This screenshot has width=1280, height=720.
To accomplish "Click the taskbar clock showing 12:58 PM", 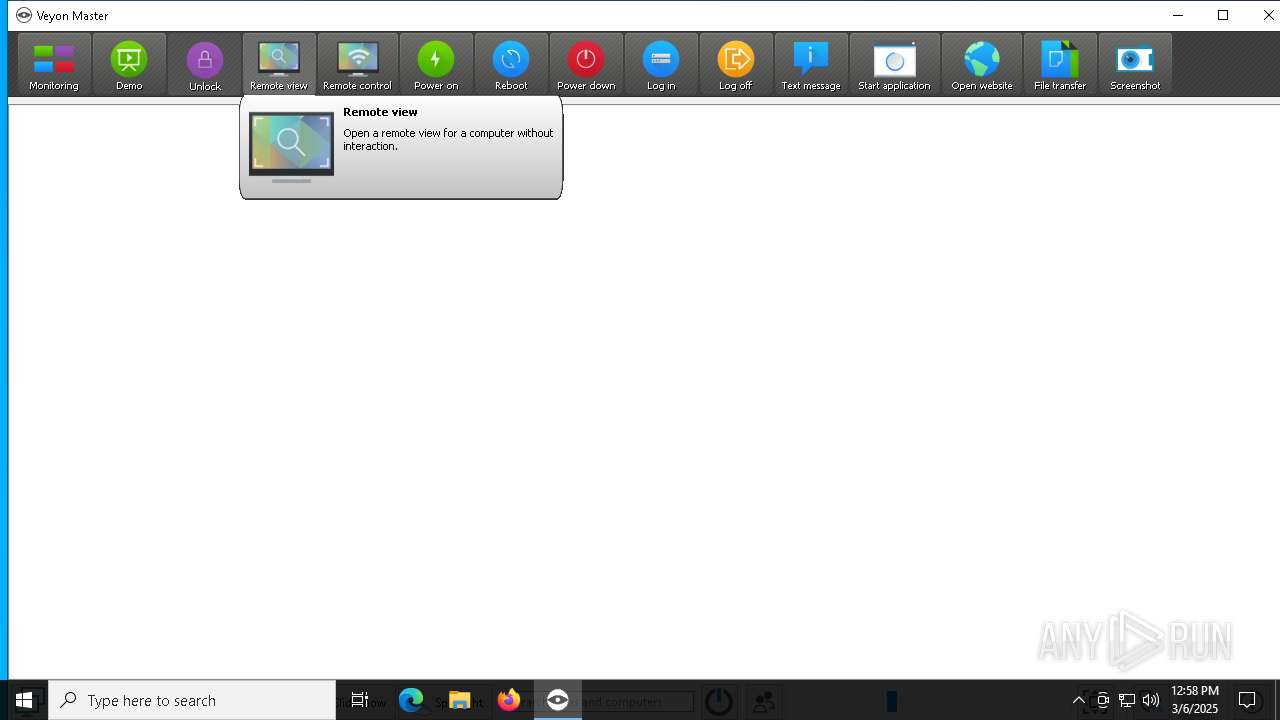I will point(1195,700).
